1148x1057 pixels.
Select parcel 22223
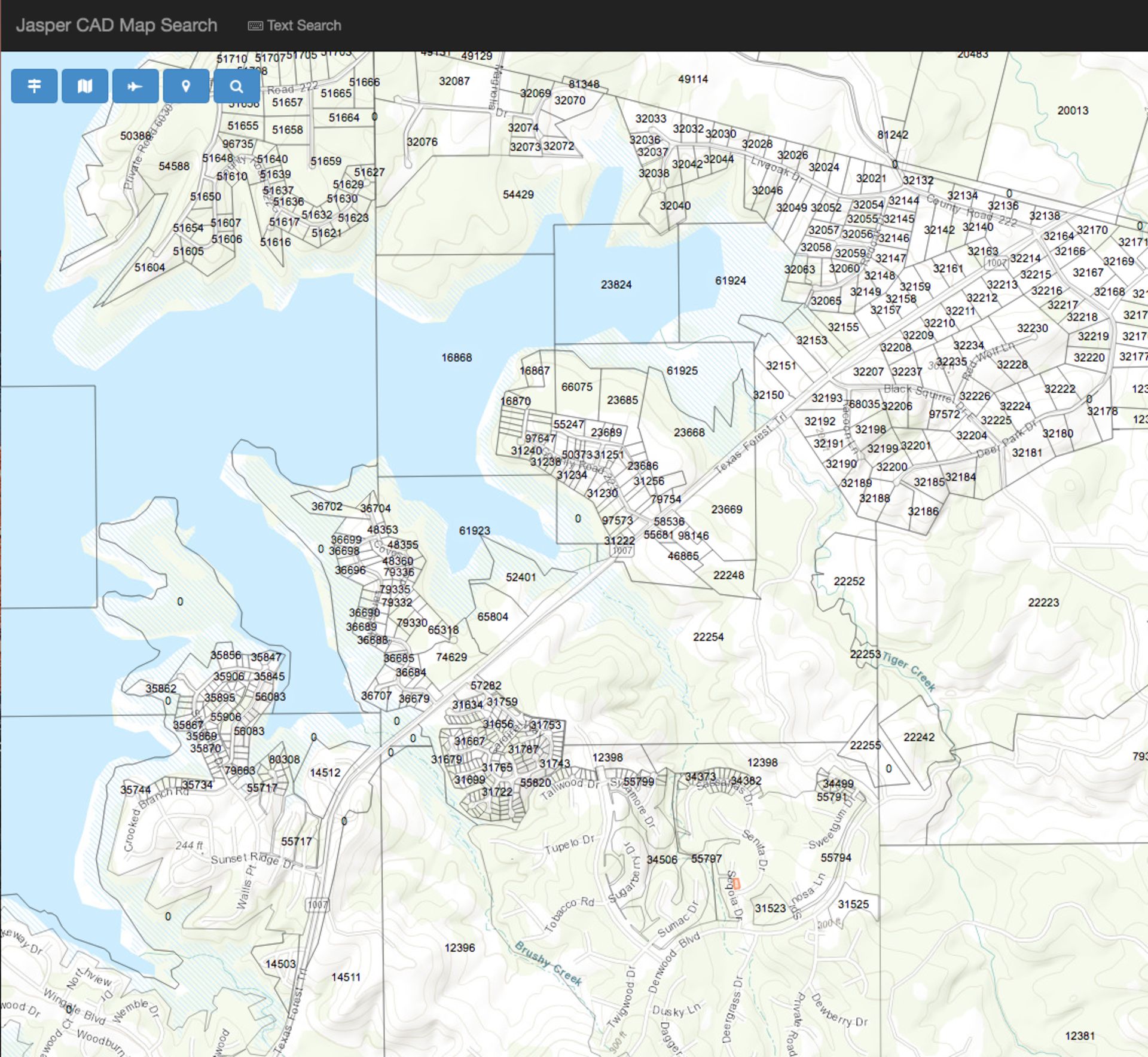pos(1043,603)
